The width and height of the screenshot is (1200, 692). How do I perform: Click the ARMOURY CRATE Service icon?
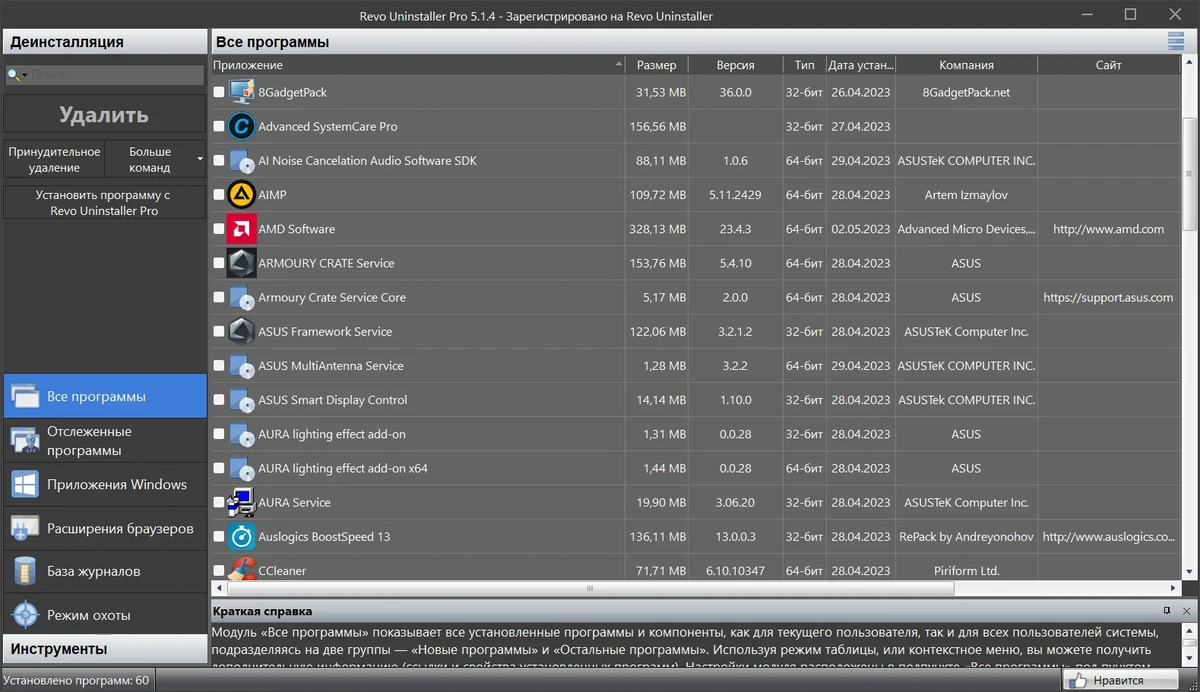[241, 263]
